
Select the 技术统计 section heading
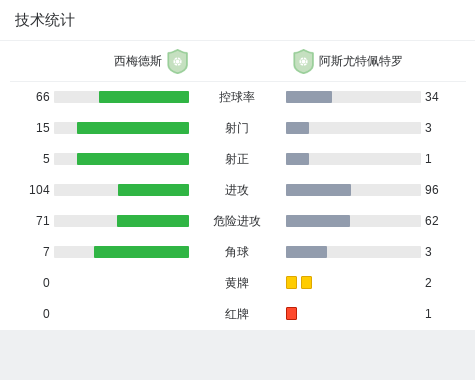coord(45,20)
